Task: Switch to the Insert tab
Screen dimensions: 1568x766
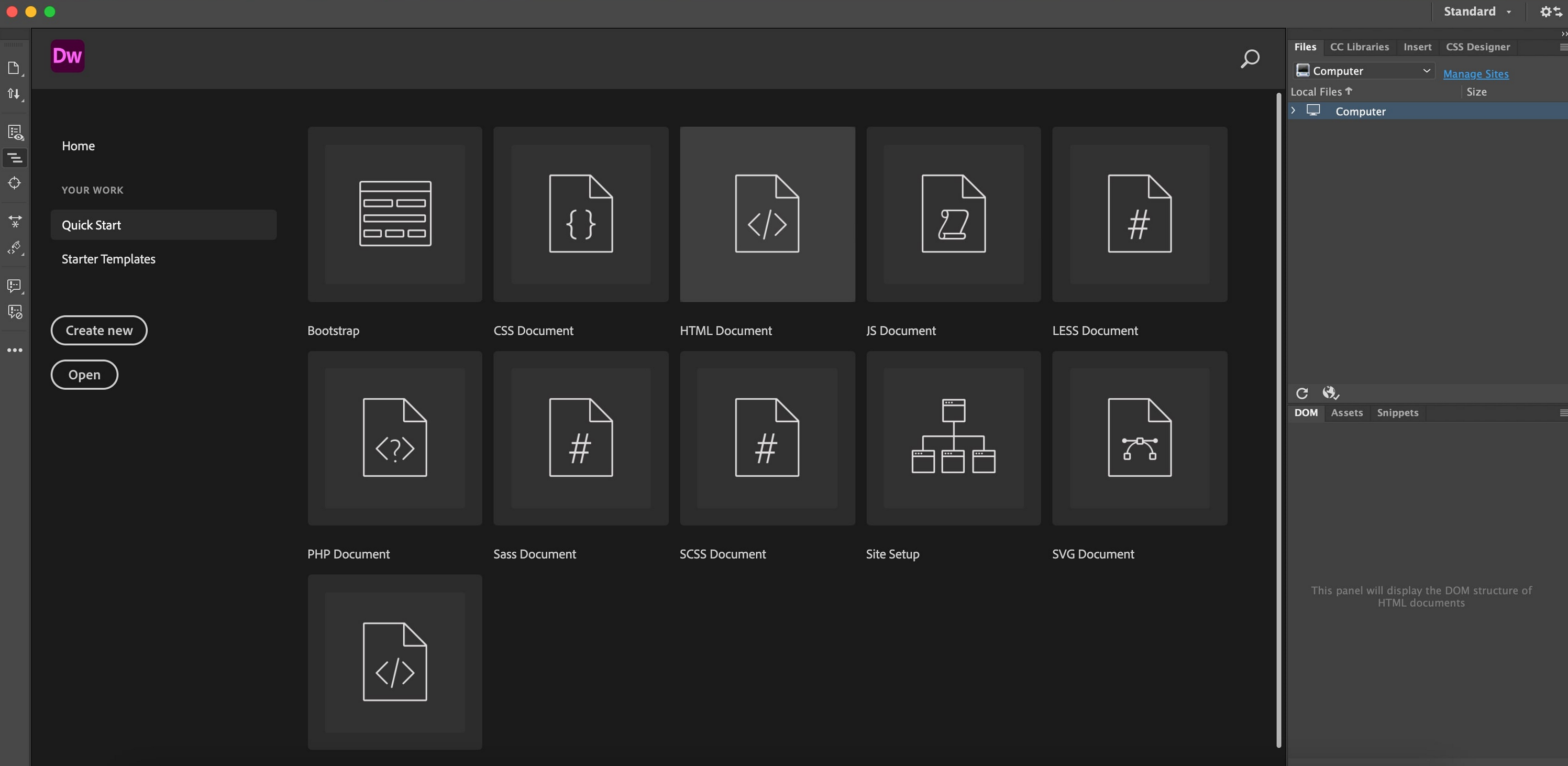Action: 1417,47
